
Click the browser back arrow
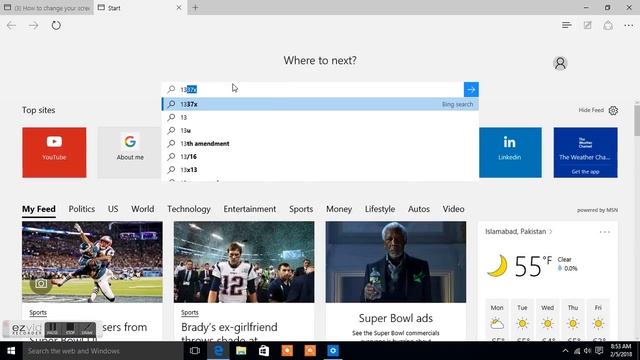click(x=11, y=26)
